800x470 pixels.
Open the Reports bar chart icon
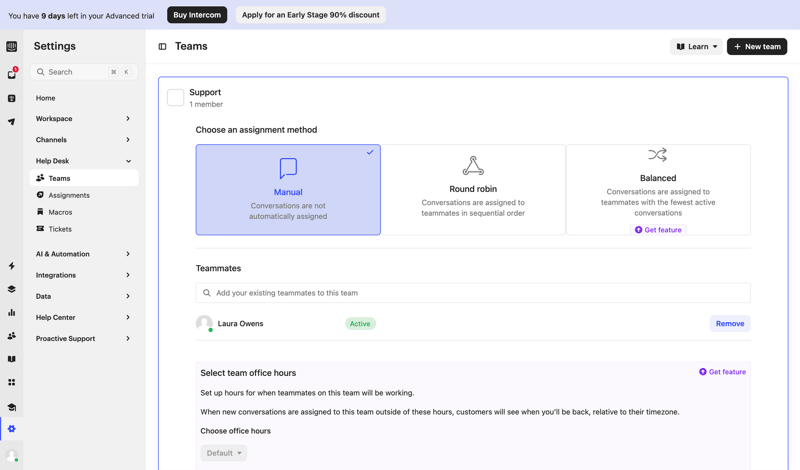click(11, 312)
